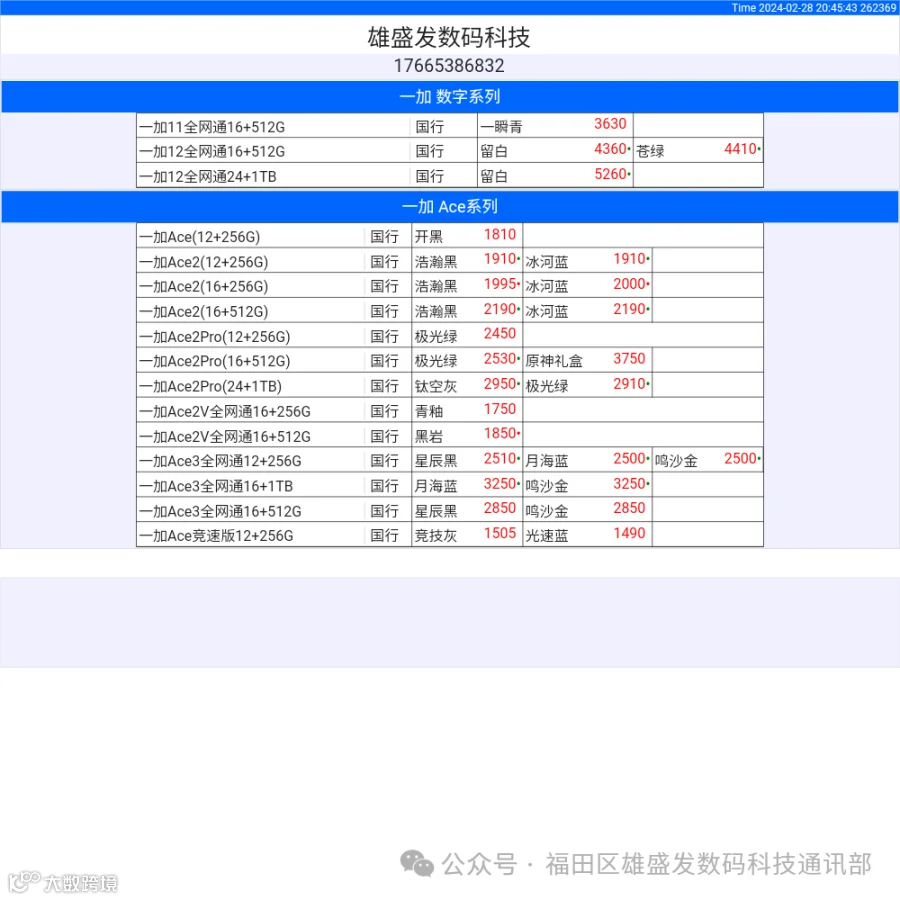Click the timestamp at top right
Screen dimensions: 900x900
[x=813, y=7]
